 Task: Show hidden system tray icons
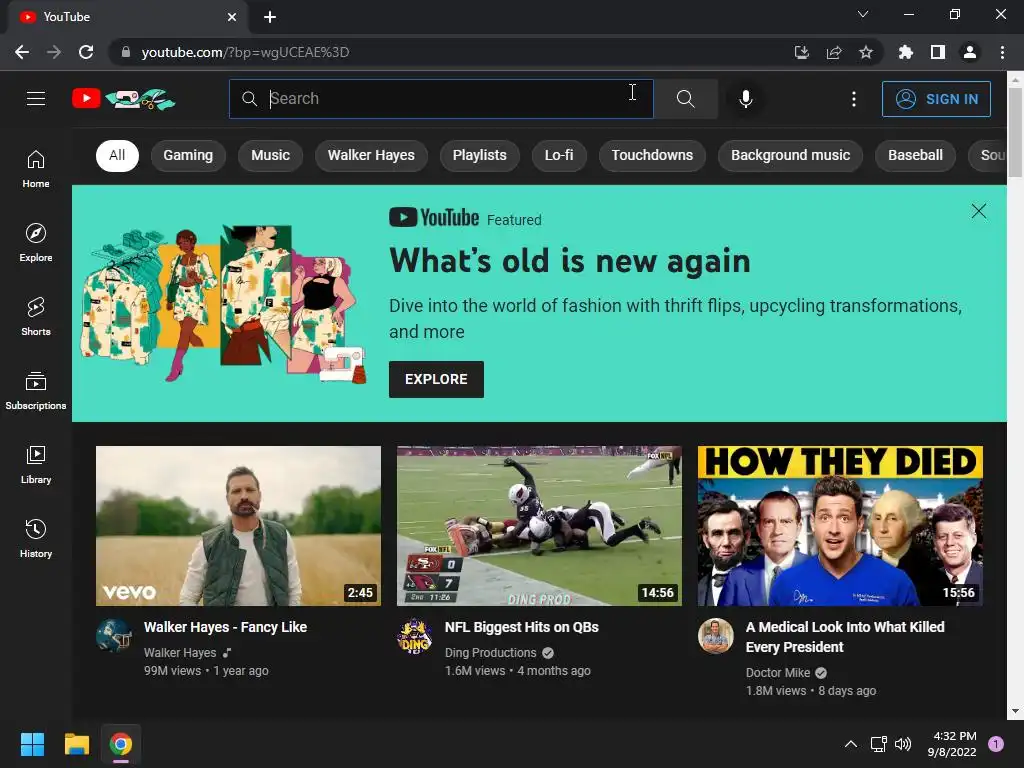[850, 744]
